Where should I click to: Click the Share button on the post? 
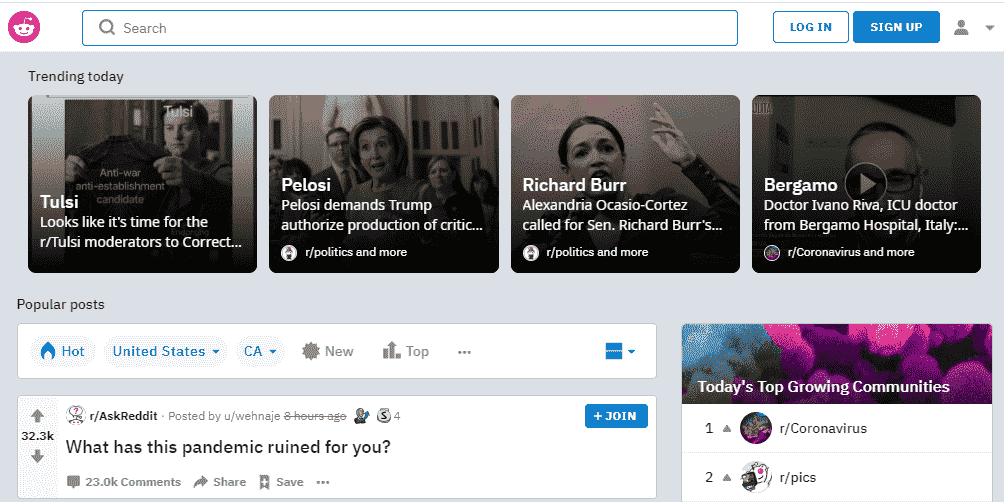tap(220, 482)
